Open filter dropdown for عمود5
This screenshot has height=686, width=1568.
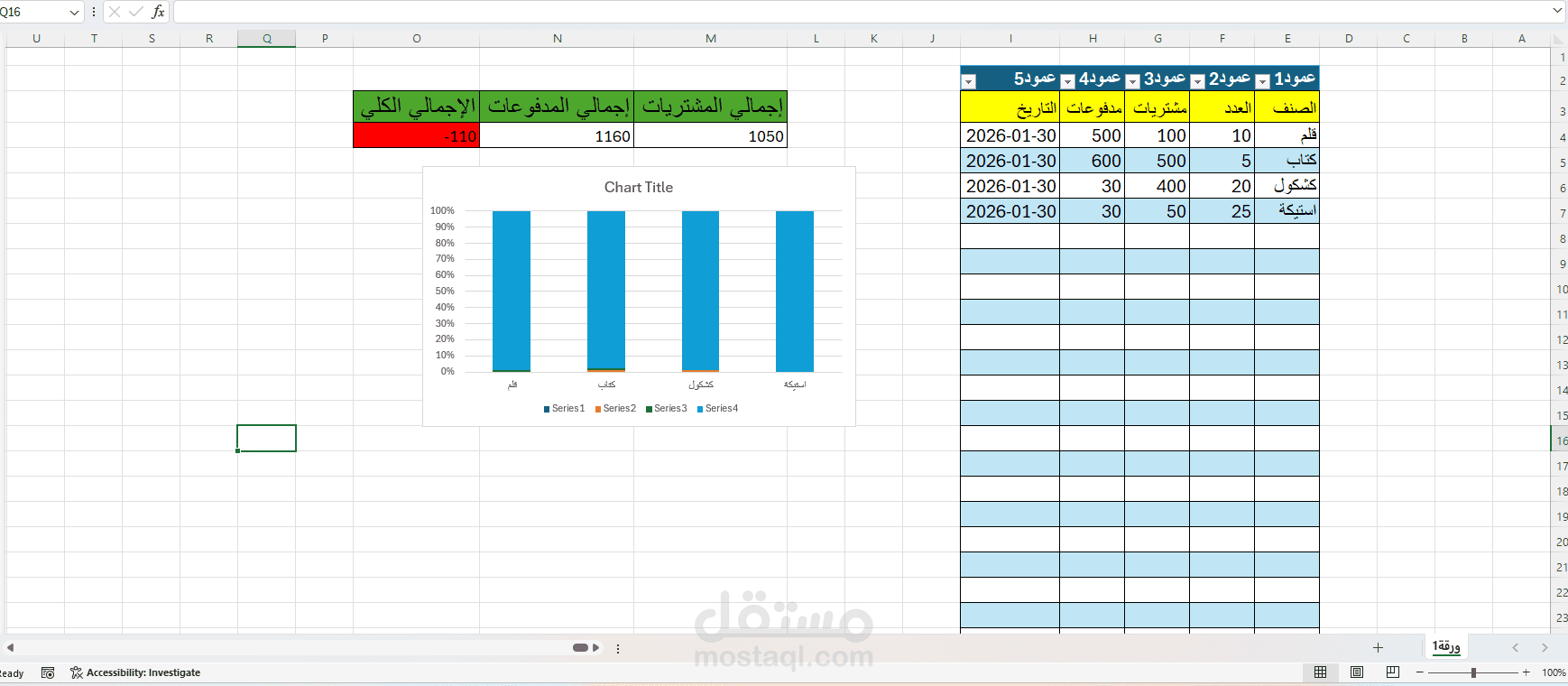pos(969,81)
